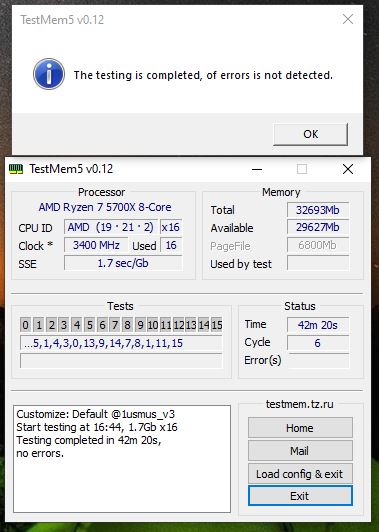Select test number 10 box
This screenshot has width=379, height=532.
(x=153, y=325)
